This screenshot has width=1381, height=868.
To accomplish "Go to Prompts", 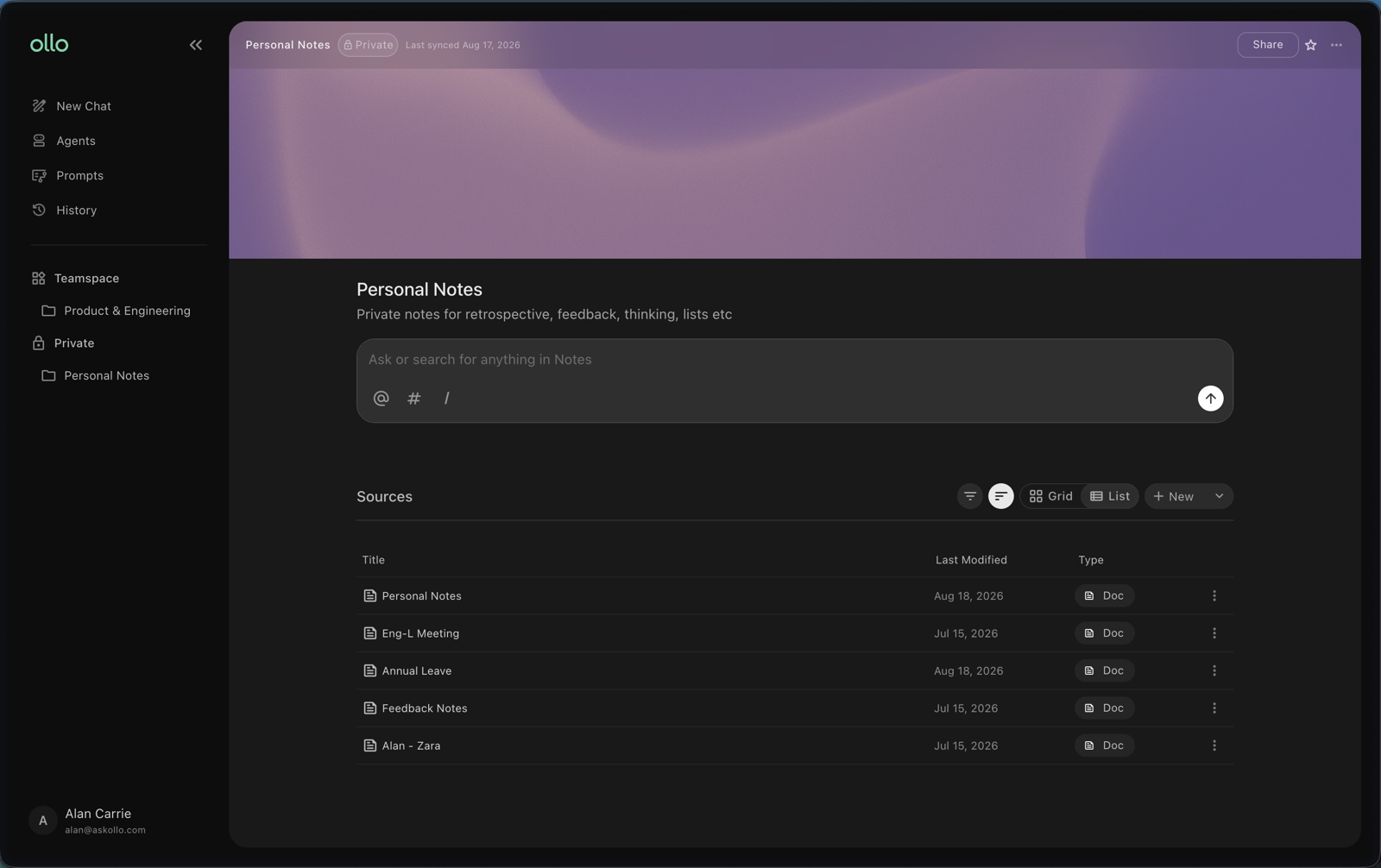I will tap(67, 175).
